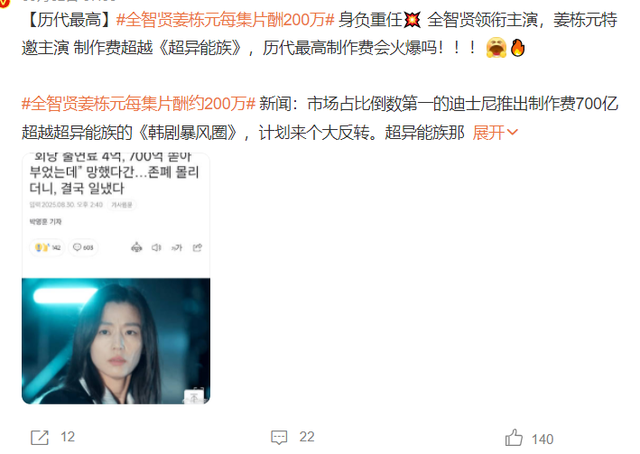
Task: Click the share arrow icon in article
Action: tap(197, 247)
